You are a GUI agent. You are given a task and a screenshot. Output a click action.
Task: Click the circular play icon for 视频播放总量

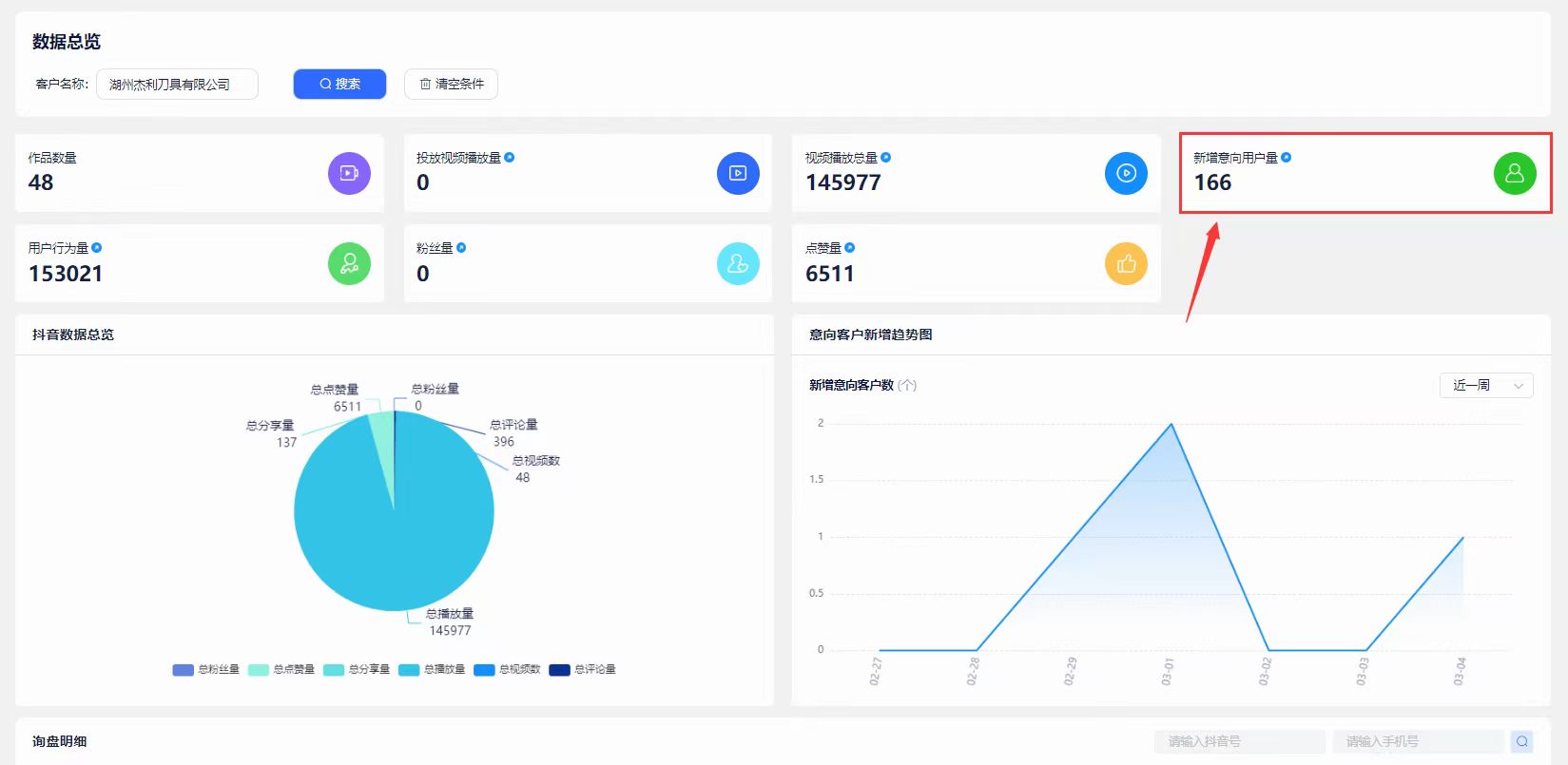coord(1126,173)
